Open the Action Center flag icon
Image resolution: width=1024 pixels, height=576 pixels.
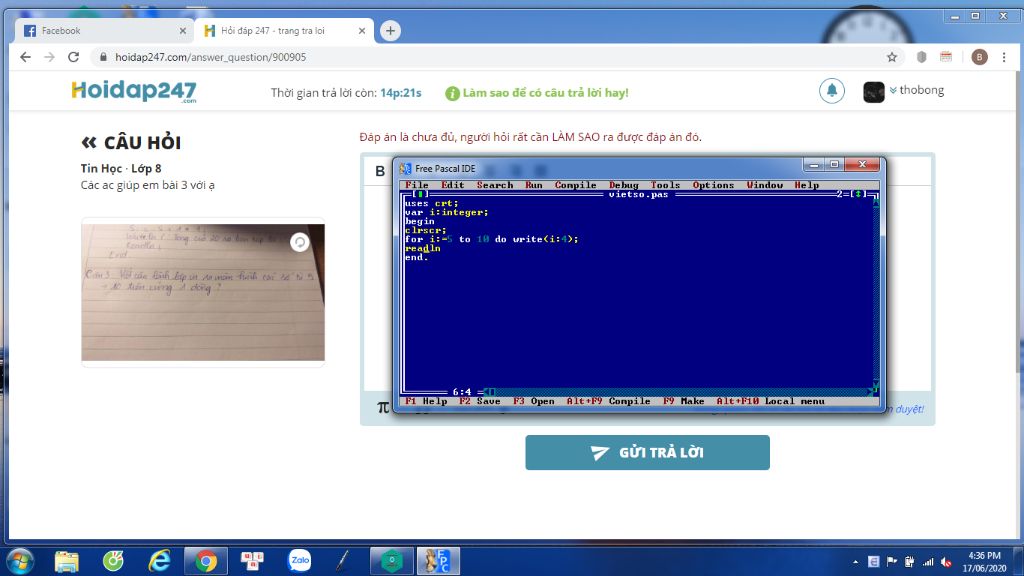[x=891, y=562]
